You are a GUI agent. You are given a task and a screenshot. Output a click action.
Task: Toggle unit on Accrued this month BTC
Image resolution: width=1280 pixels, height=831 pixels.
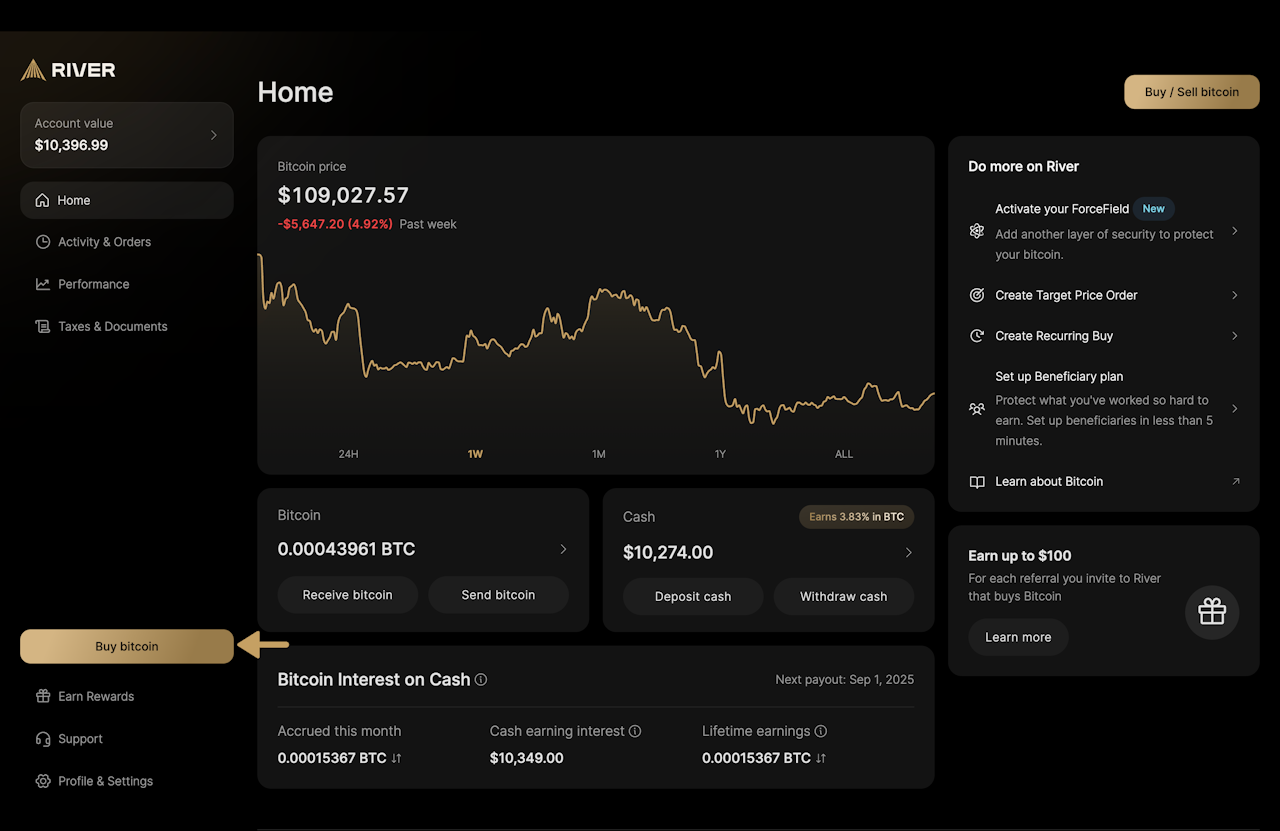point(397,758)
